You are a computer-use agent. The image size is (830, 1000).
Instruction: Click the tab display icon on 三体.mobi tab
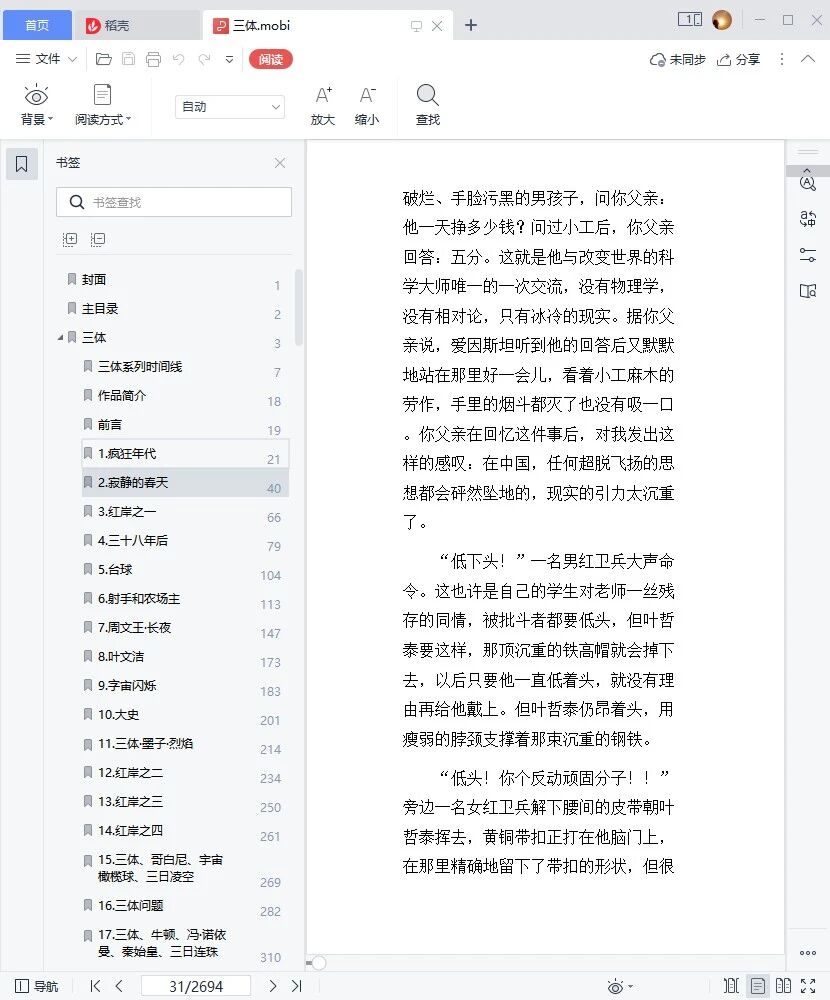(416, 26)
